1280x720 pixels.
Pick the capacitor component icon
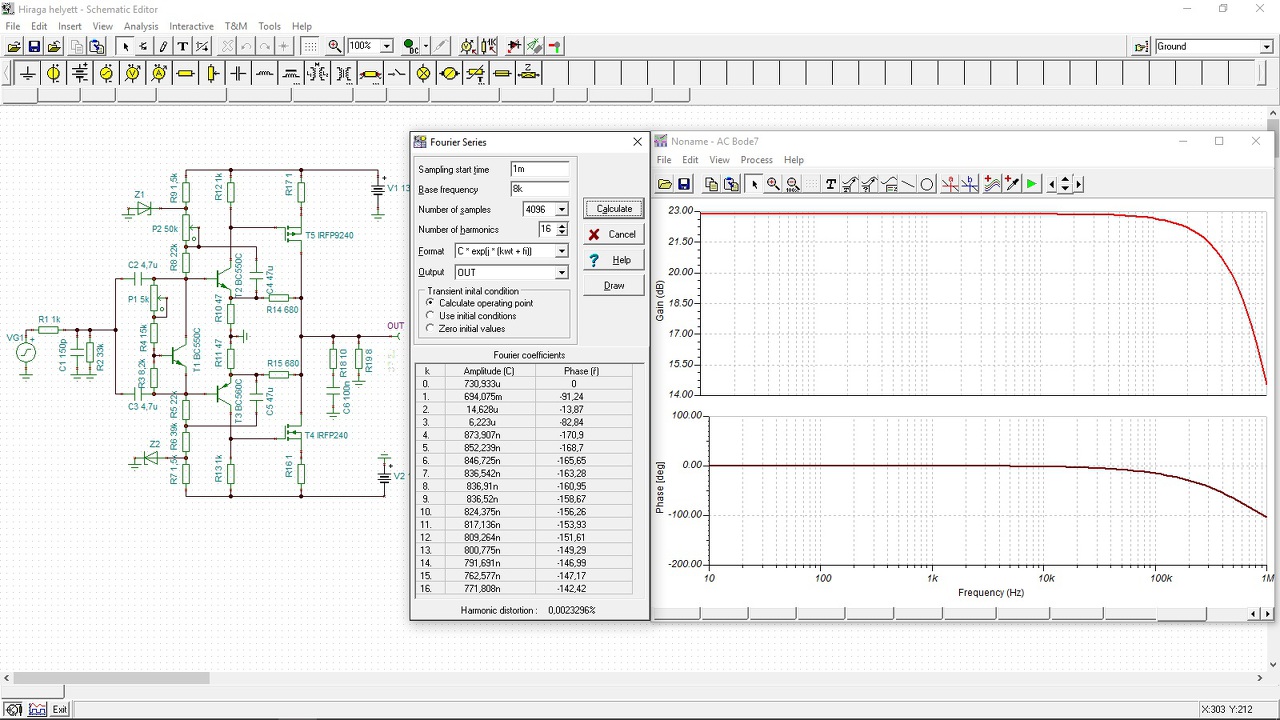(x=238, y=73)
